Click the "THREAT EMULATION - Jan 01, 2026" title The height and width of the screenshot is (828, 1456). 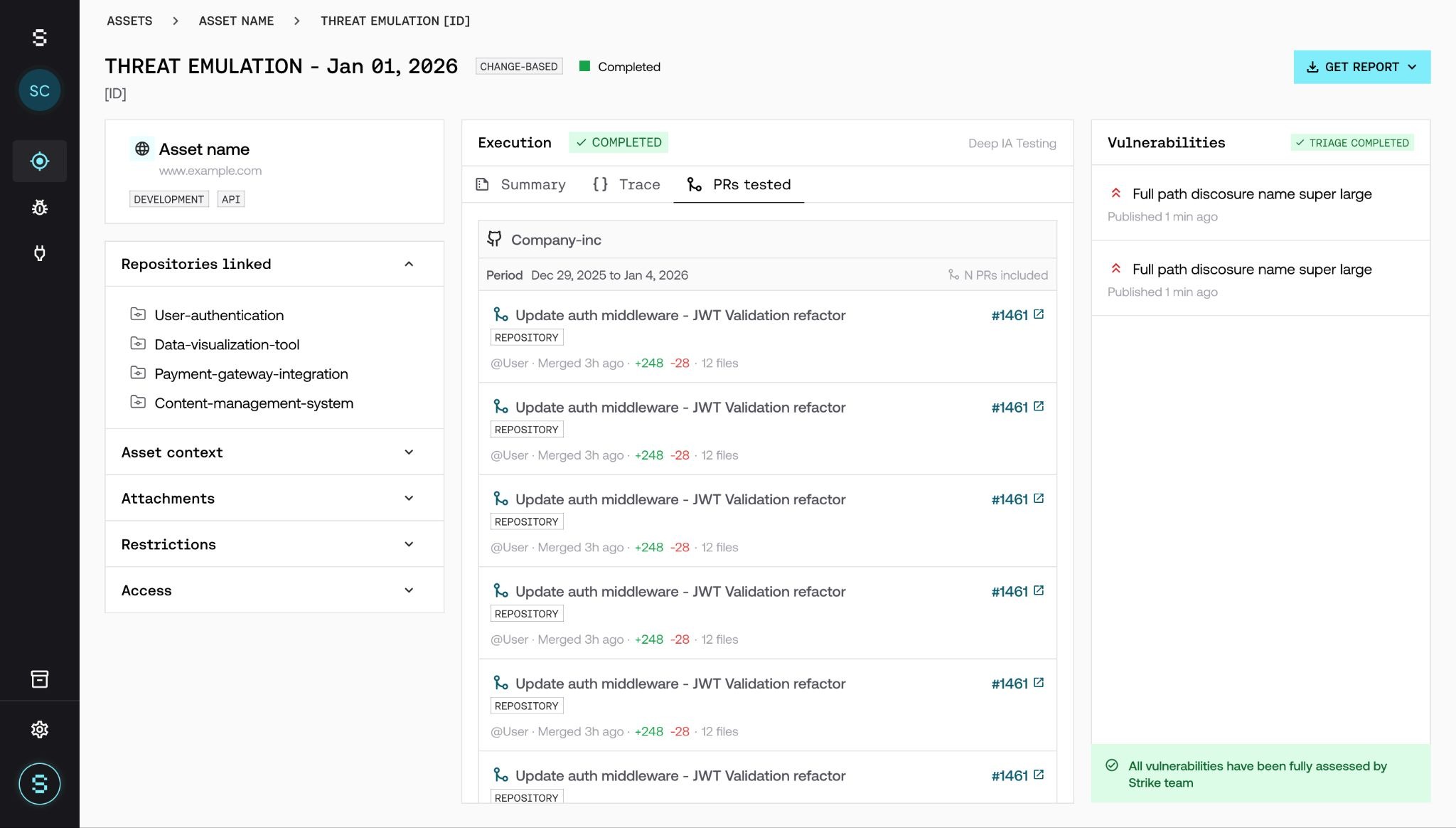[x=282, y=66]
